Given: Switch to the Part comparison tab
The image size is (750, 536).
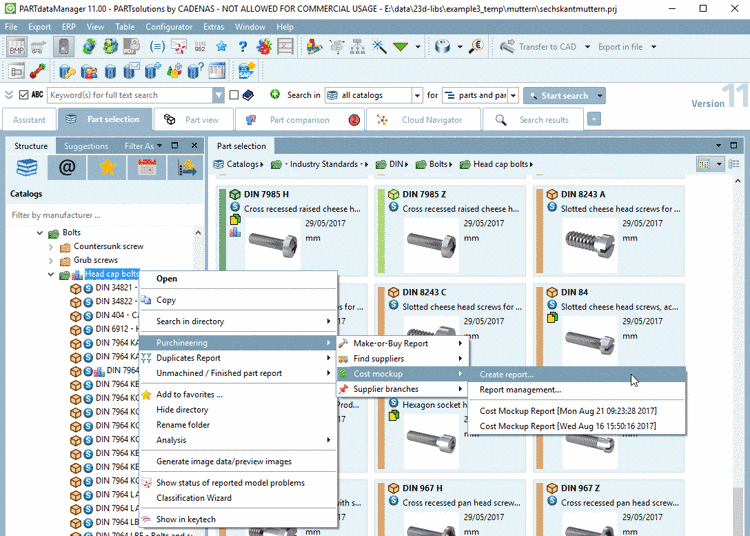Looking at the screenshot, I should 300,120.
